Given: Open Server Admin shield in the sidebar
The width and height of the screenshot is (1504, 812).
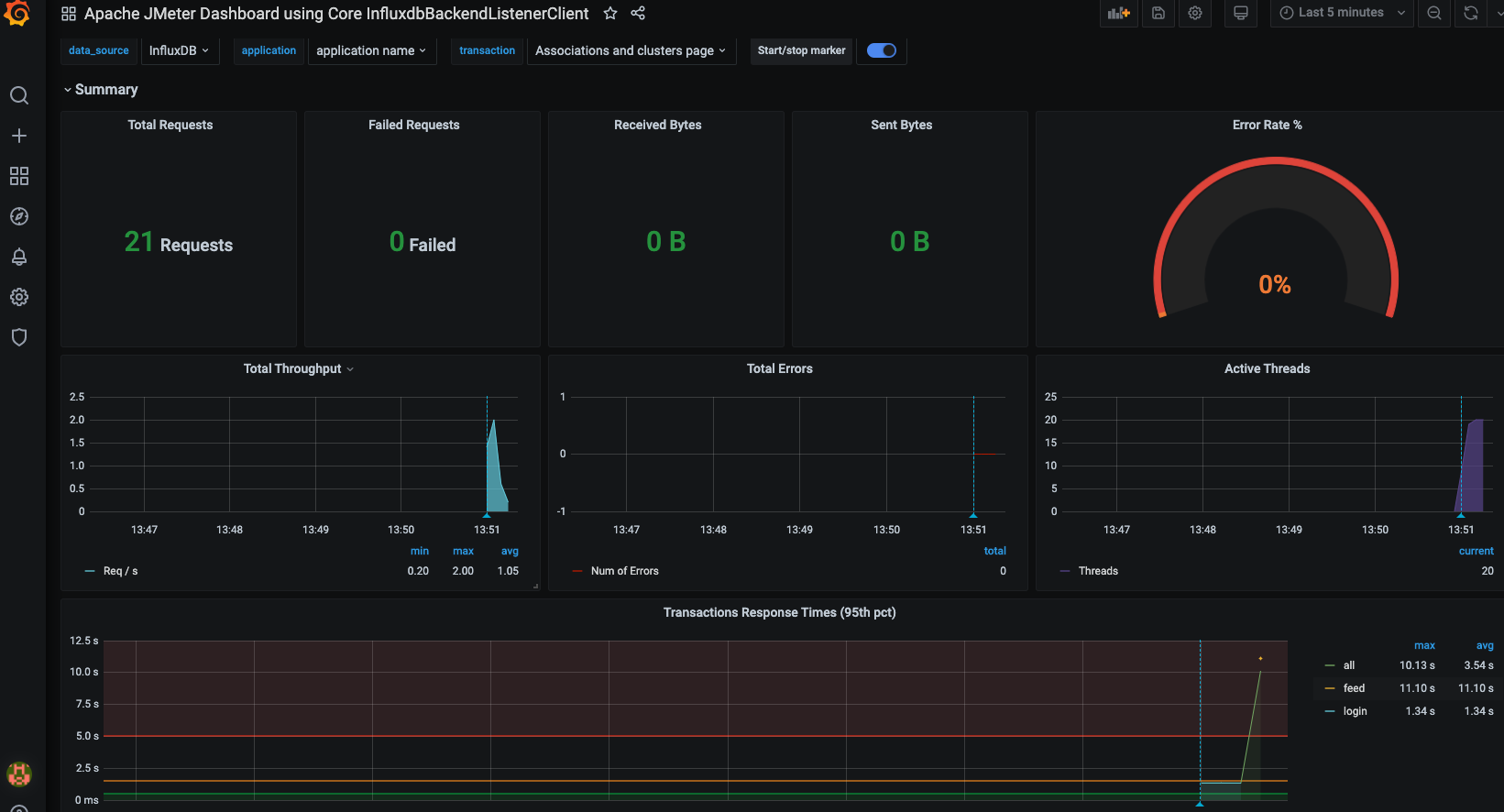Looking at the screenshot, I should point(18,337).
